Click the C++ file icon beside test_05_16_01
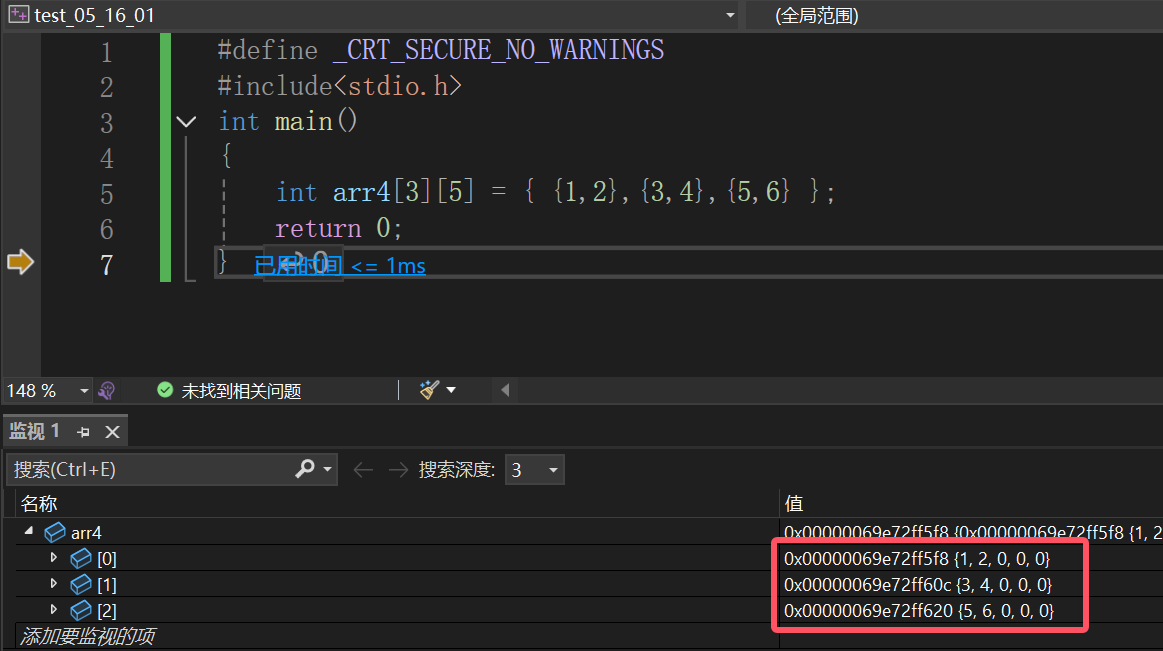Image resolution: width=1163 pixels, height=651 pixels. [x=19, y=15]
